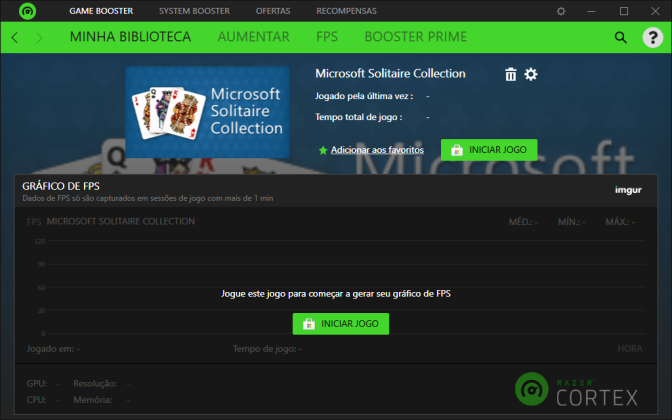The image size is (672, 420).
Task: Close the Razer Cortex window
Action: pyautogui.click(x=655, y=11)
